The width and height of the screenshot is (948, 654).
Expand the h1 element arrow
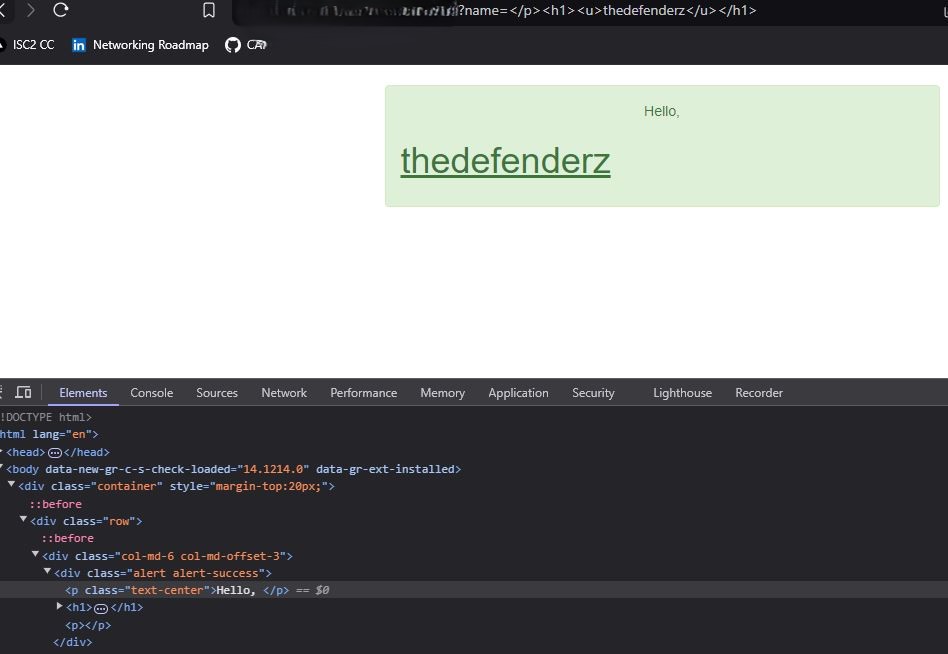point(59,606)
